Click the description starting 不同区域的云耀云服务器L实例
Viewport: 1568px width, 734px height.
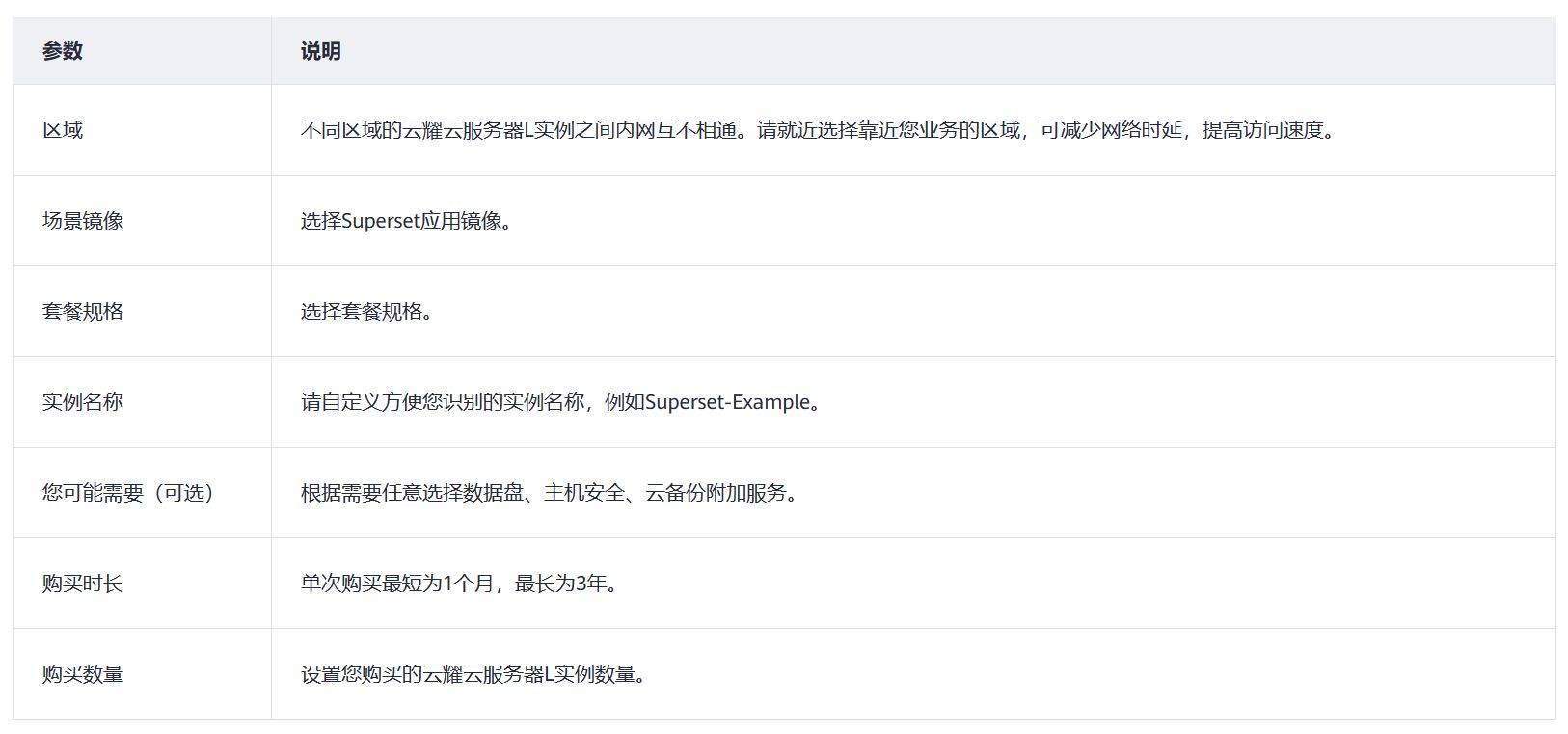(821, 130)
